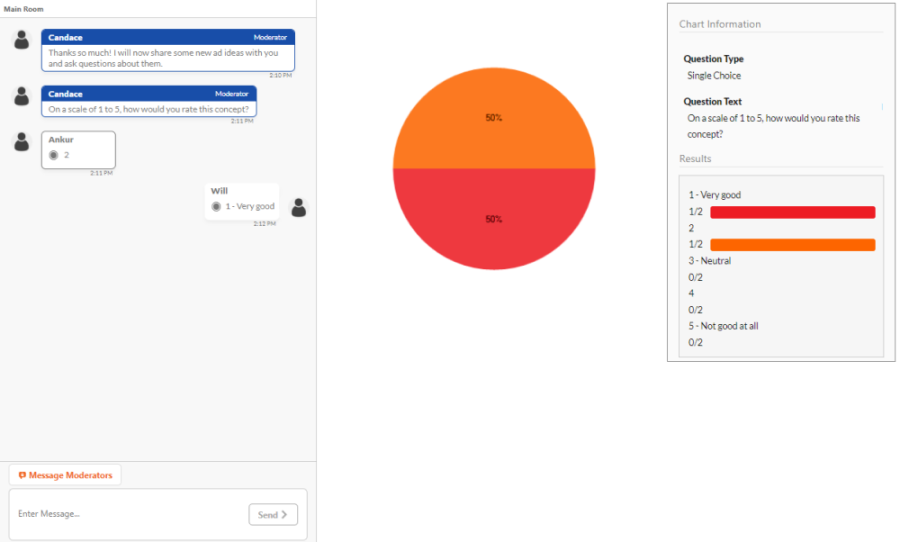Click the Send button arrow icon
The height and width of the screenshot is (542, 900).
(x=284, y=514)
